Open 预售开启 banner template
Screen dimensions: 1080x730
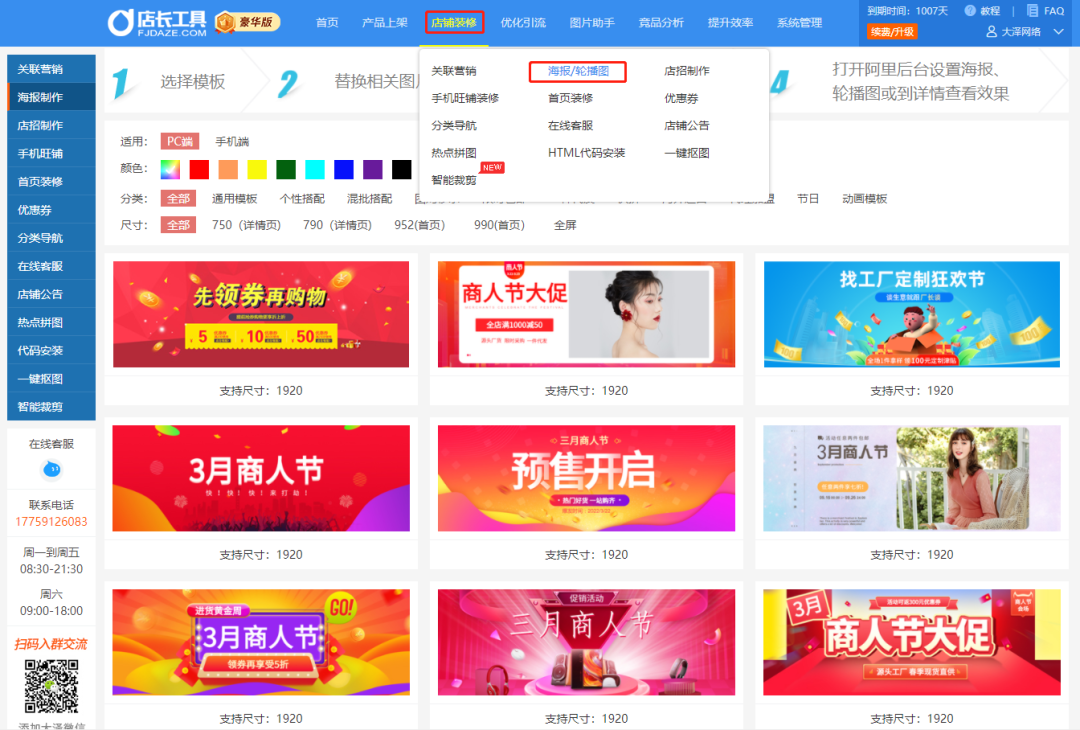point(586,478)
